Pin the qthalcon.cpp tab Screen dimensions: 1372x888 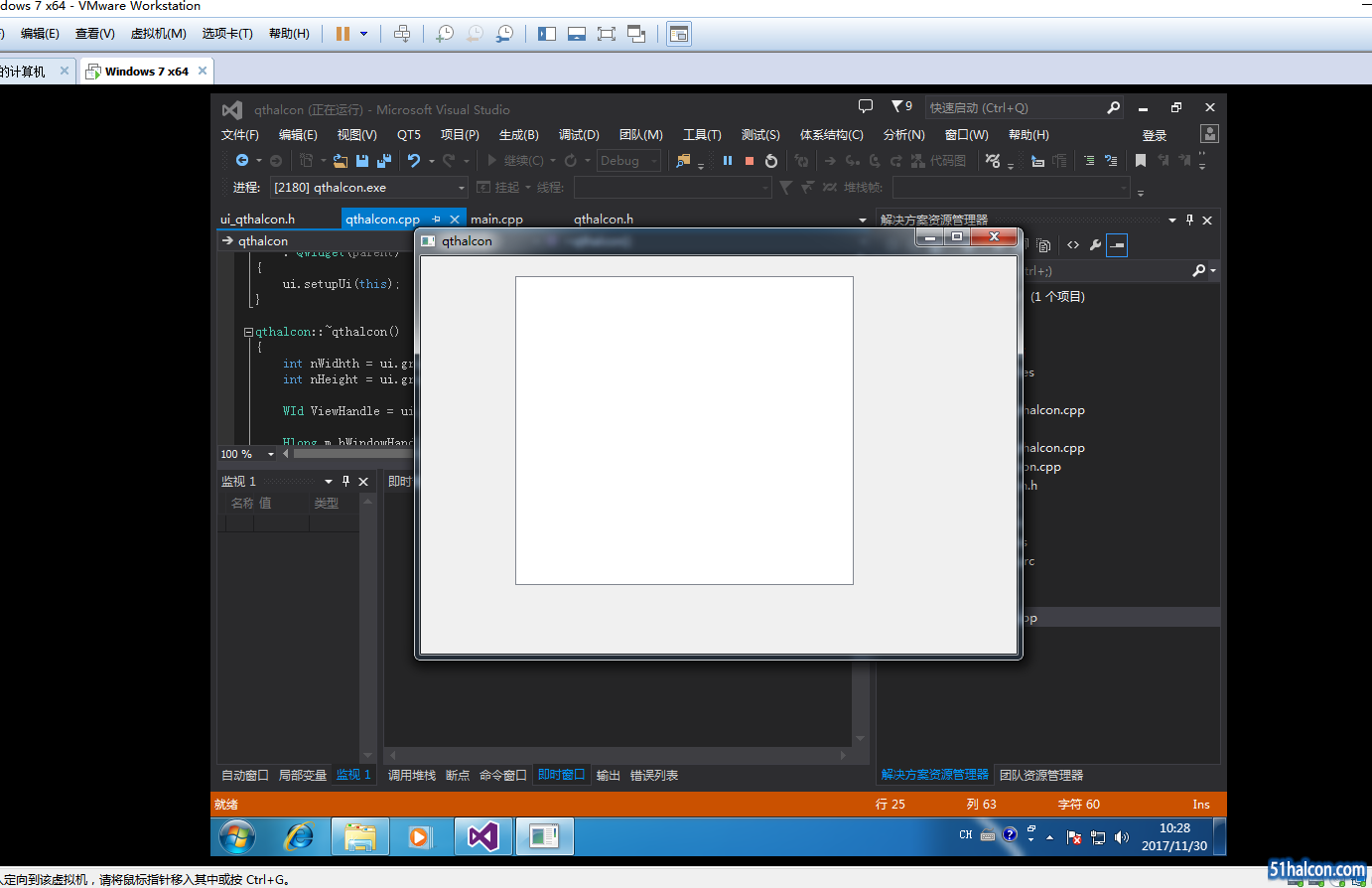point(436,220)
